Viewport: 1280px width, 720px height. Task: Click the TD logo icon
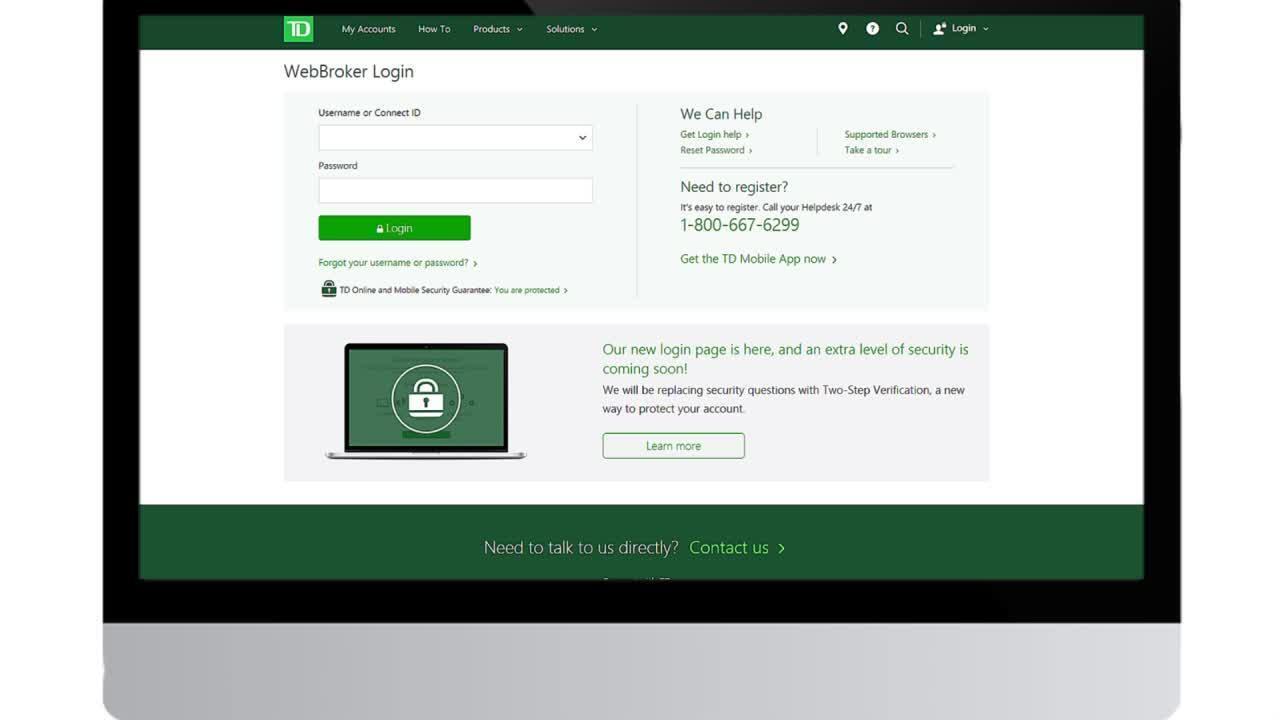coord(298,30)
